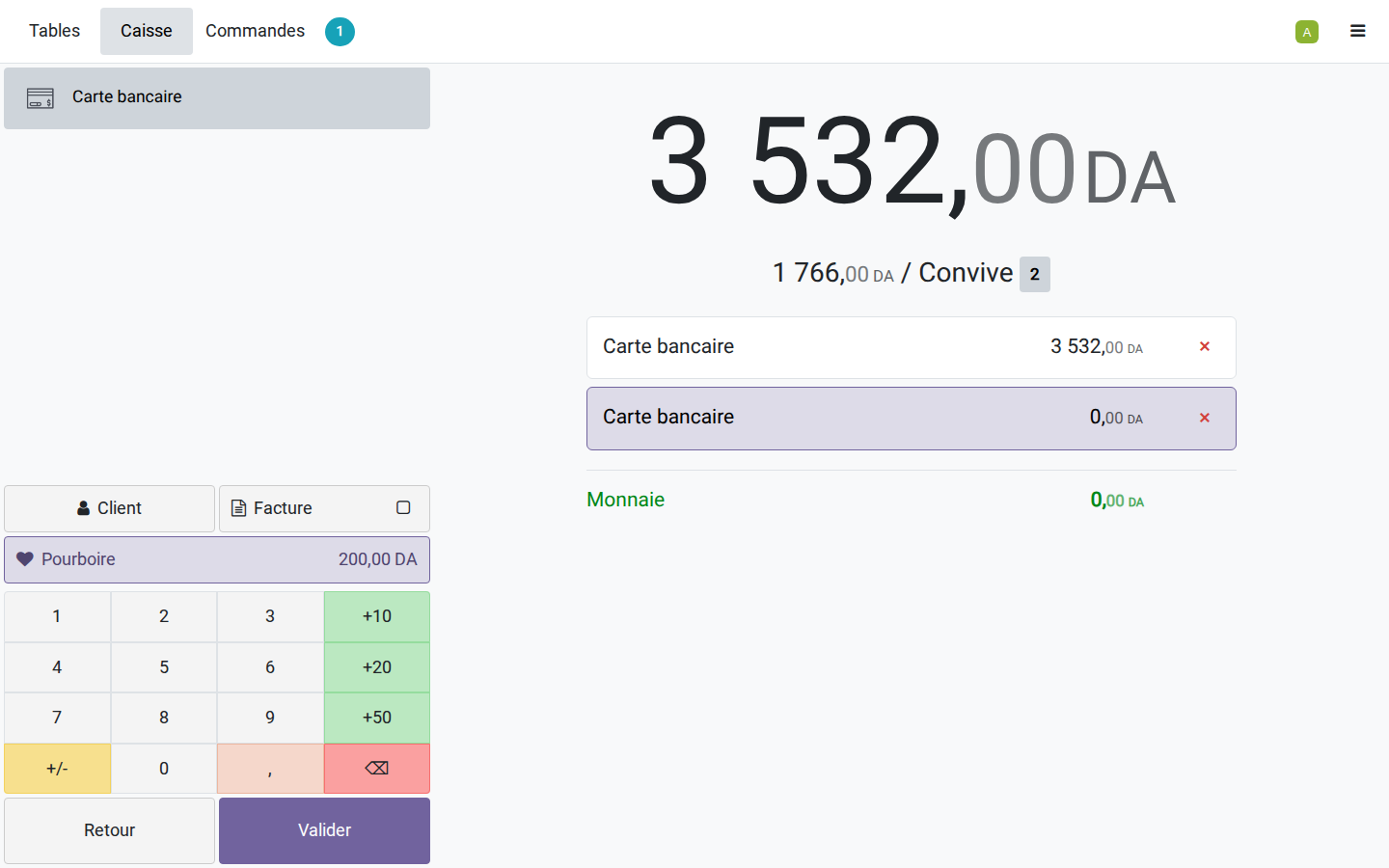Image resolution: width=1389 pixels, height=868 pixels.
Task: Click the Pourboire heart icon
Action: tap(25, 559)
